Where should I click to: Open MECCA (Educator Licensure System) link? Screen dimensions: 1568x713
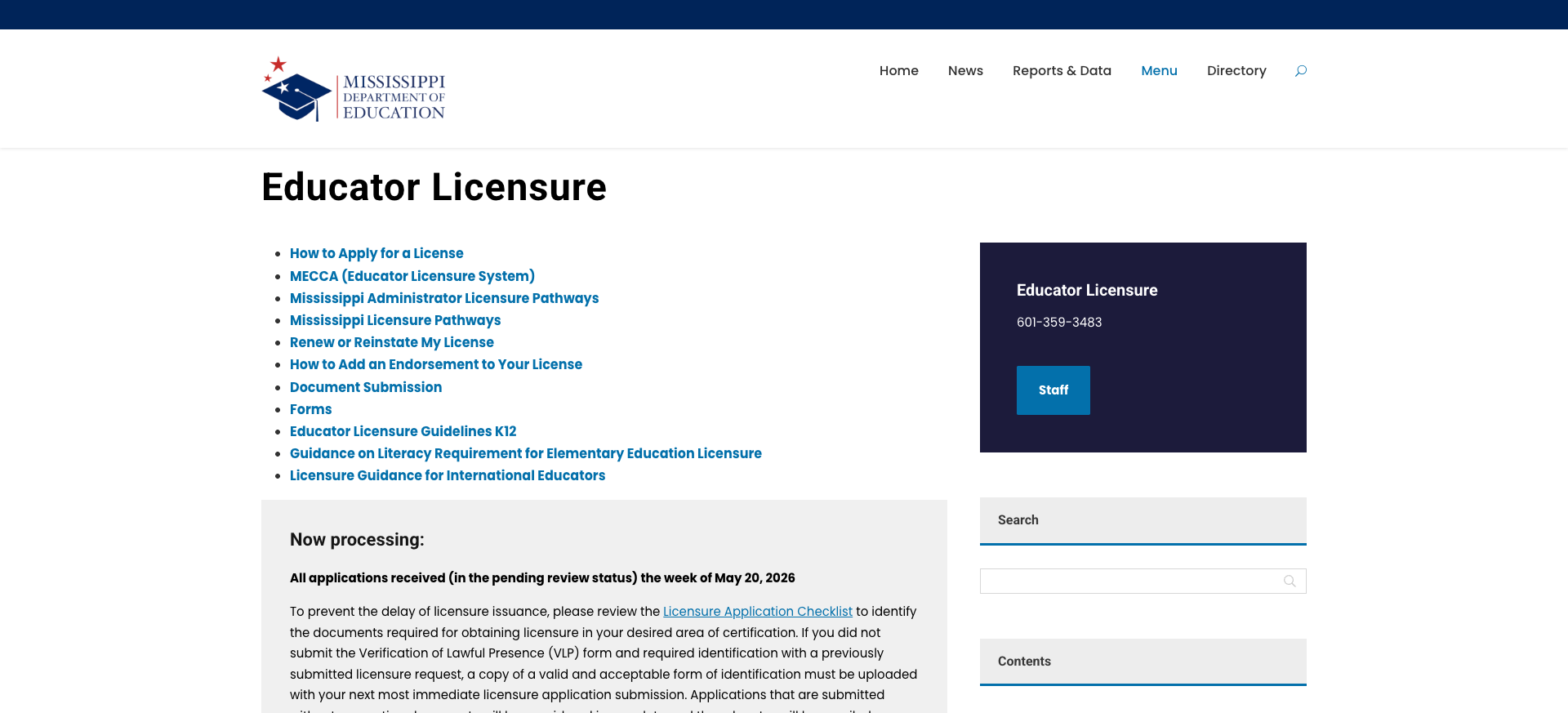pyautogui.click(x=412, y=276)
